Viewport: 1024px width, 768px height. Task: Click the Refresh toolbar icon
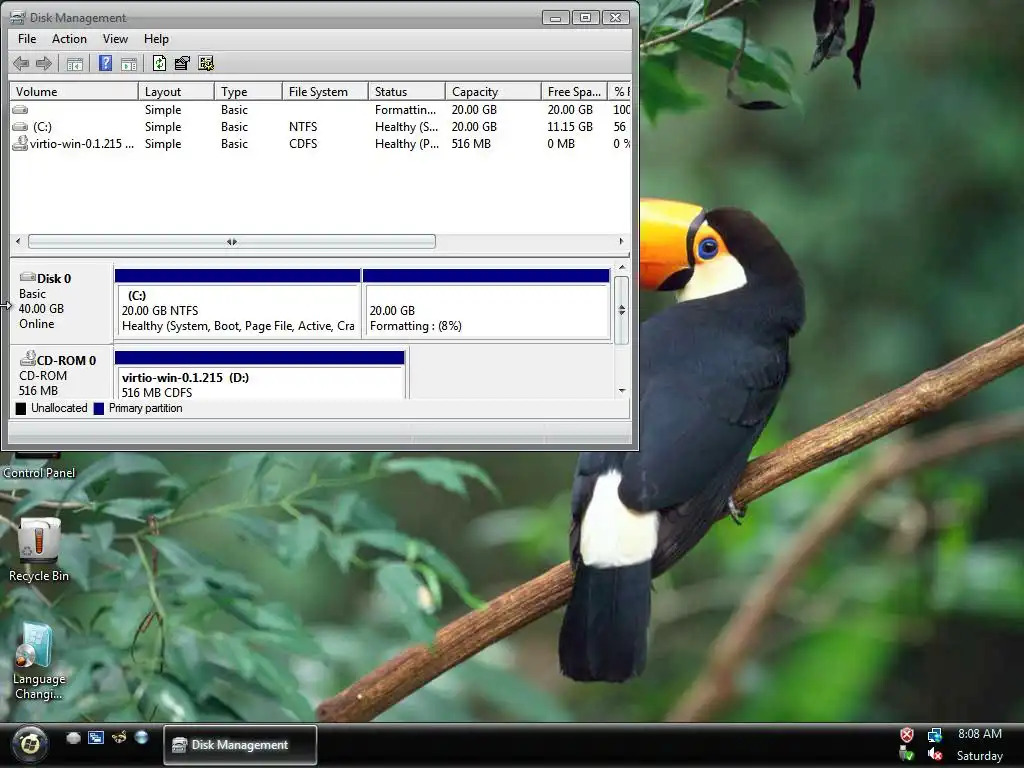[x=159, y=63]
